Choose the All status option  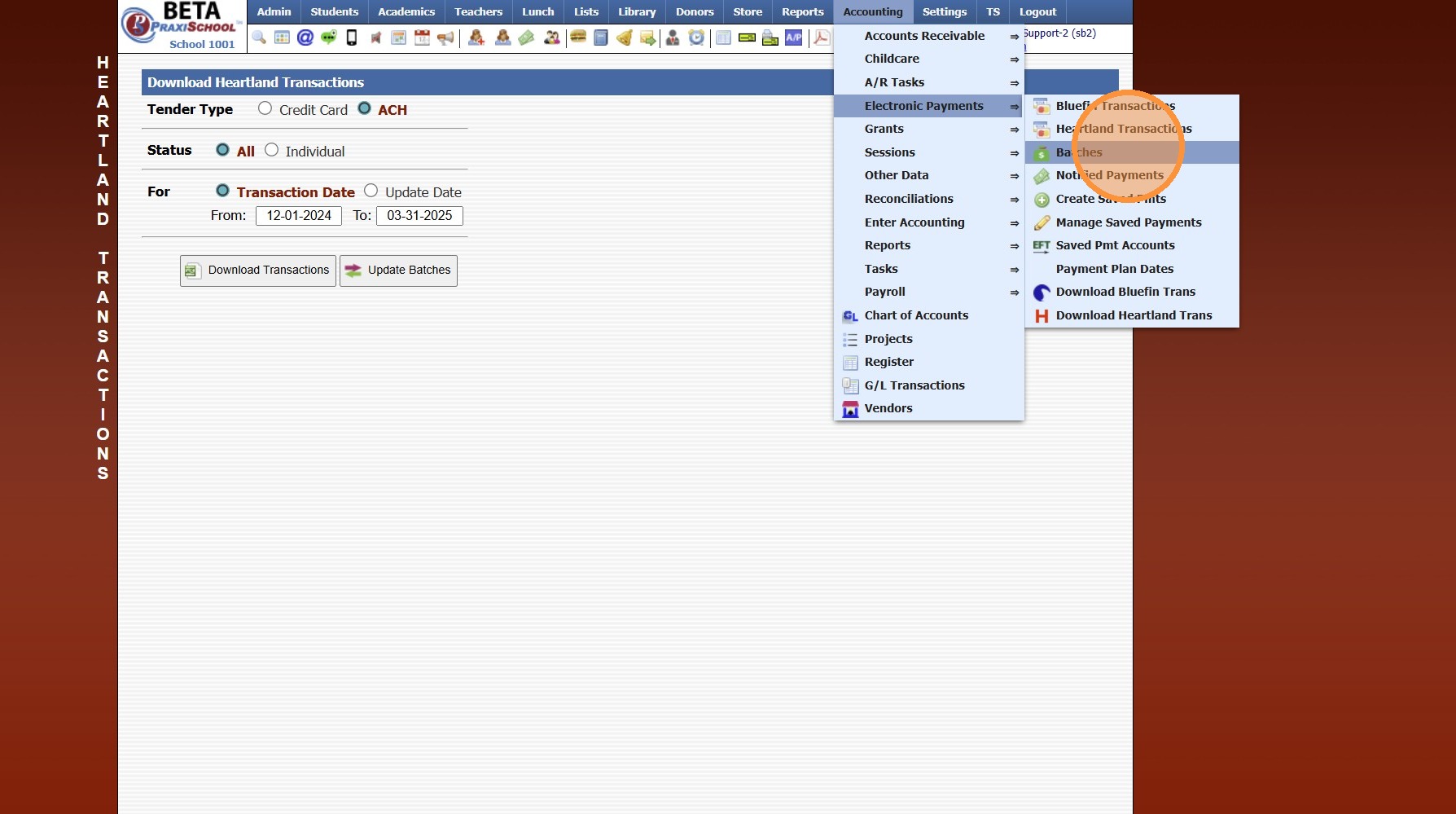[x=222, y=150]
